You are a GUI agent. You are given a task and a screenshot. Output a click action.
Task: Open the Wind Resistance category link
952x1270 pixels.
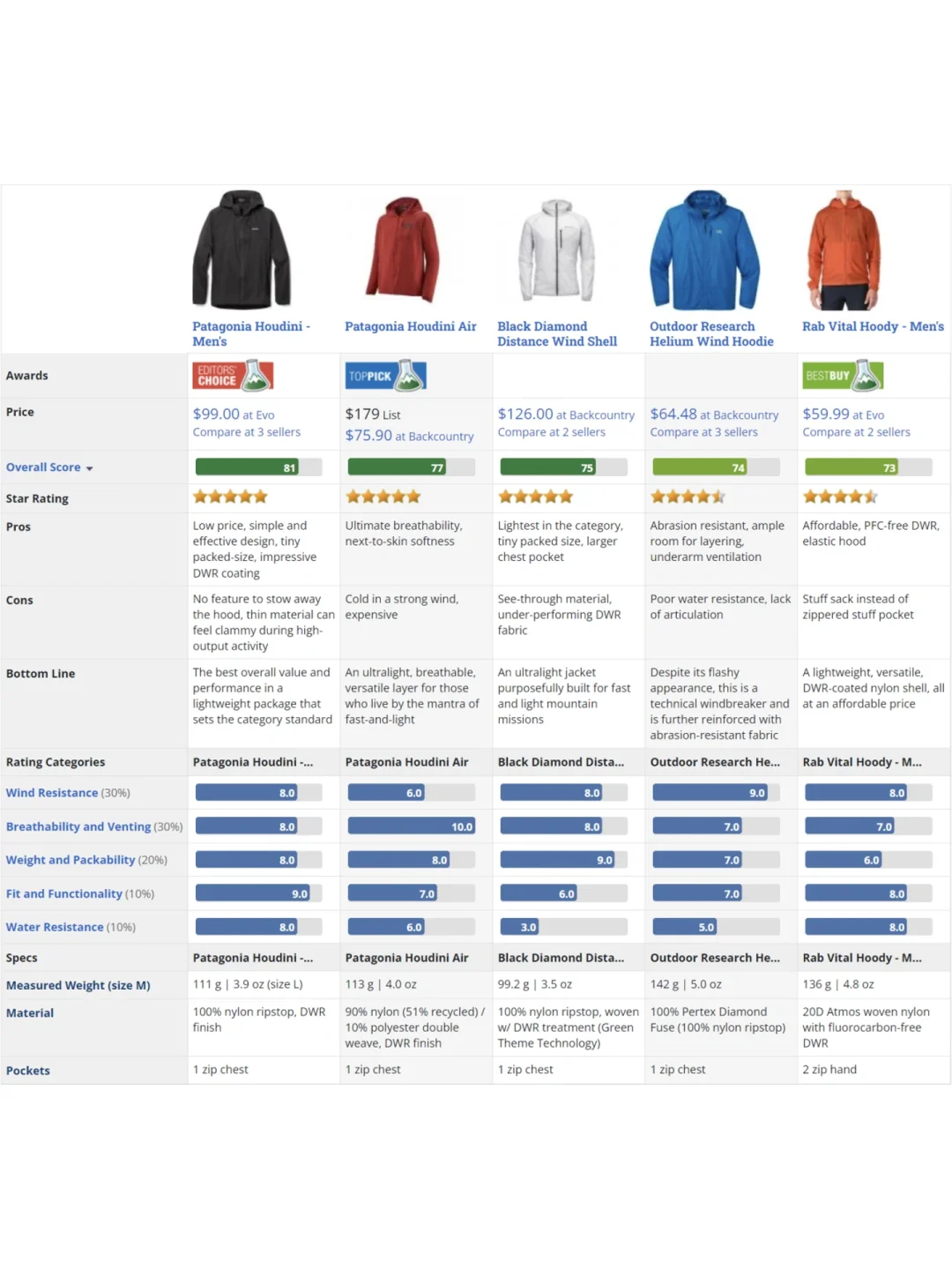pos(52,793)
